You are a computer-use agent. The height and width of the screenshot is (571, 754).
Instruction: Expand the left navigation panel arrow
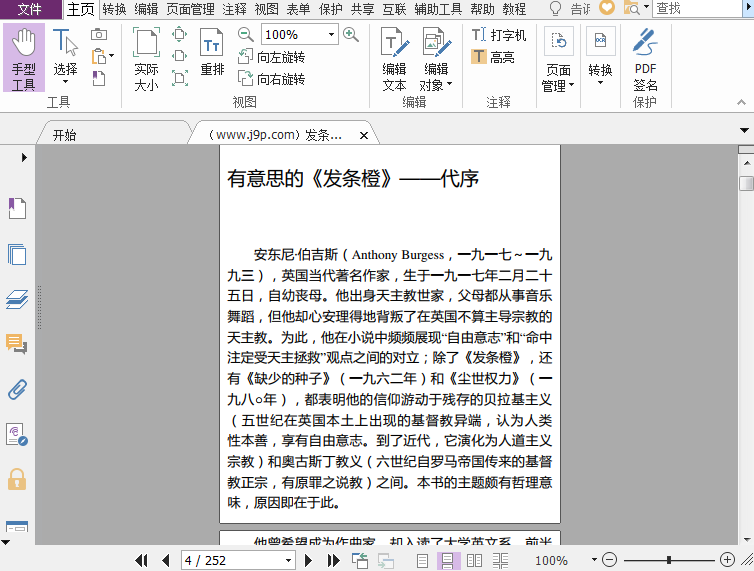(x=24, y=157)
